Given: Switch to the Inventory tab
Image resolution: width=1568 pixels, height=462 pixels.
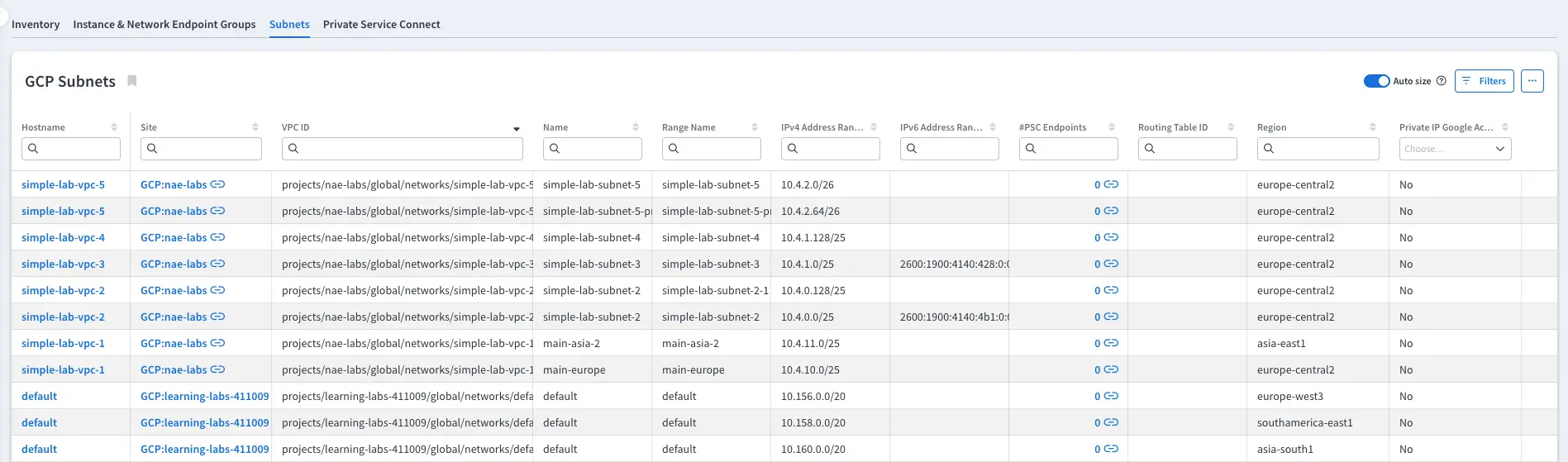Looking at the screenshot, I should pyautogui.click(x=36, y=25).
